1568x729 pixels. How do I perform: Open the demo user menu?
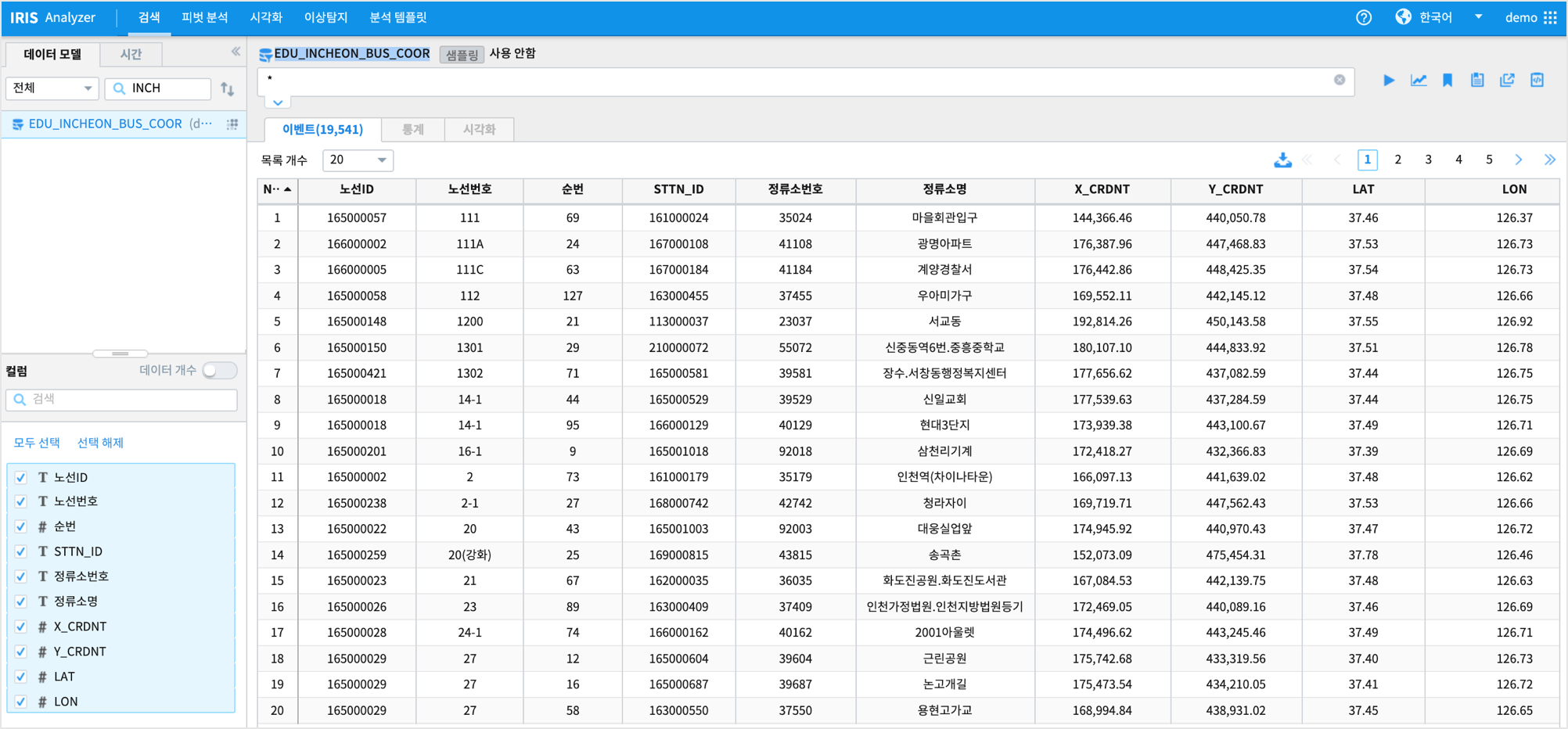1521,17
